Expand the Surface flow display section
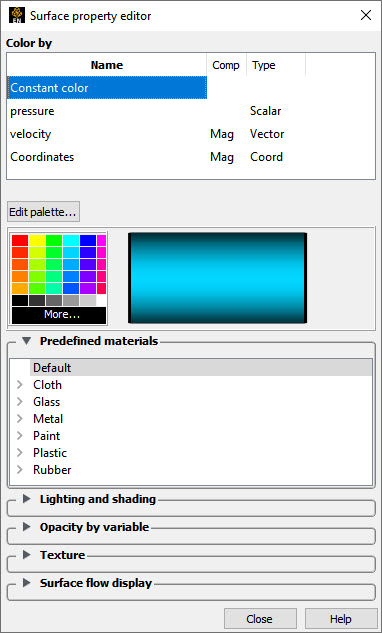Image resolution: width=382 pixels, height=633 pixels. [x=27, y=583]
